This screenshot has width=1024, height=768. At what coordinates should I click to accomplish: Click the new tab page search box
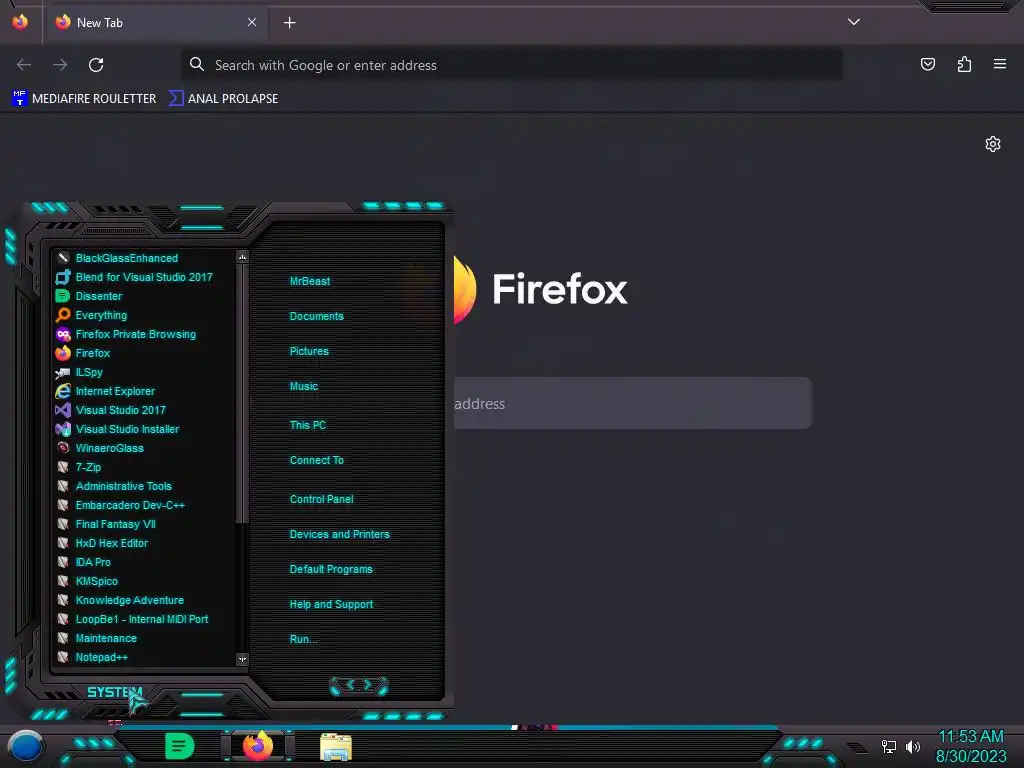point(632,403)
